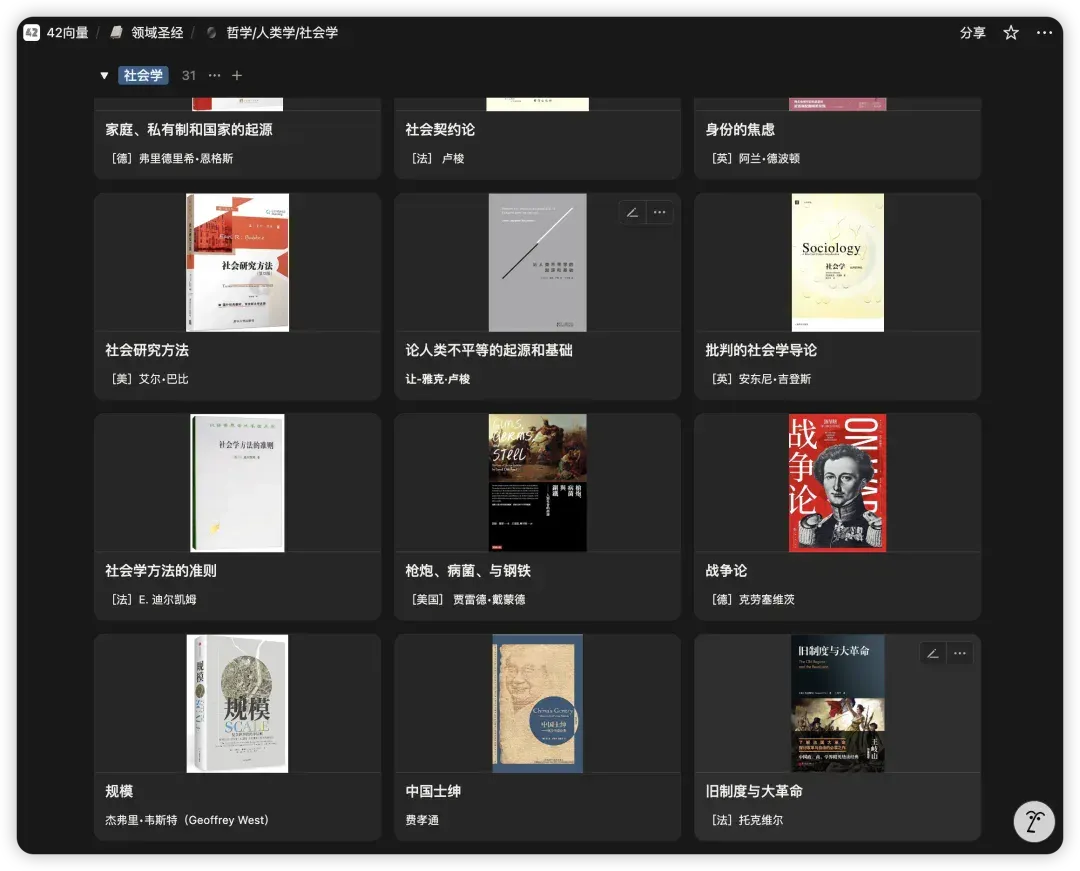
Task: Open the 社会学 group options ellipsis
Action: pos(215,76)
